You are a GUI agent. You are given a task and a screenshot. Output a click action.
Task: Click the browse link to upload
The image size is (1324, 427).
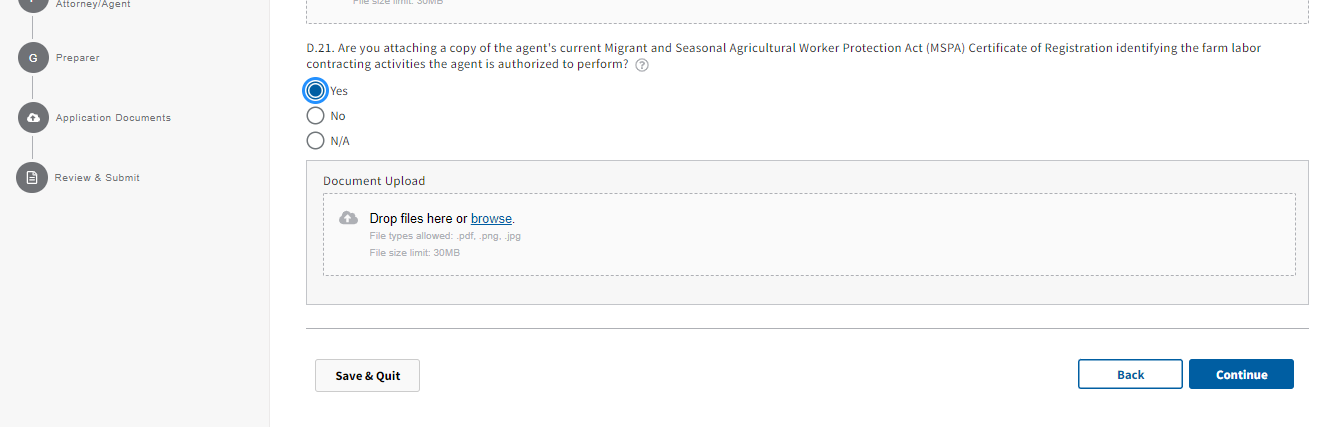click(491, 218)
